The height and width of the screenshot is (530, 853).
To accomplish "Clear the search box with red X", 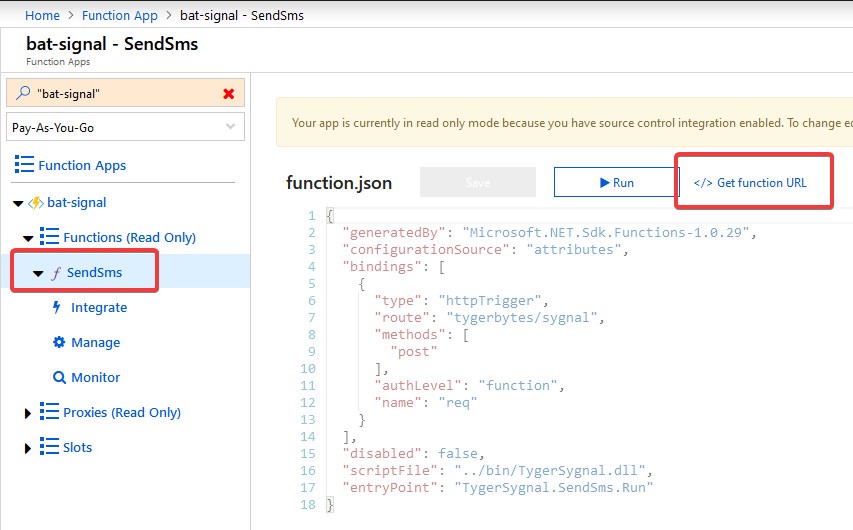I will click(x=229, y=94).
